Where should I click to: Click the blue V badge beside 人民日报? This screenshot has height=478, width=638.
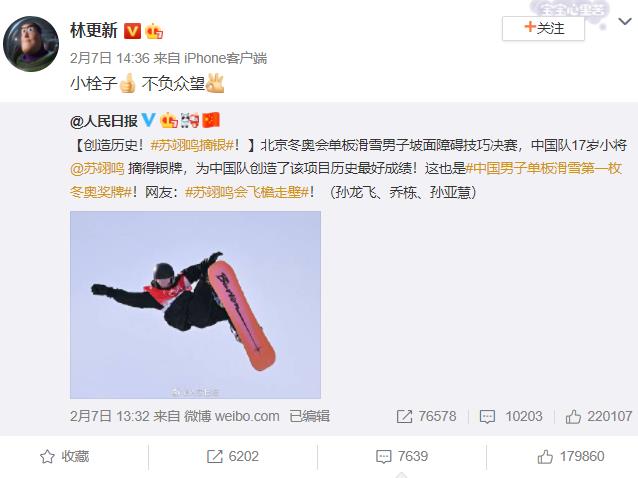pyautogui.click(x=148, y=120)
